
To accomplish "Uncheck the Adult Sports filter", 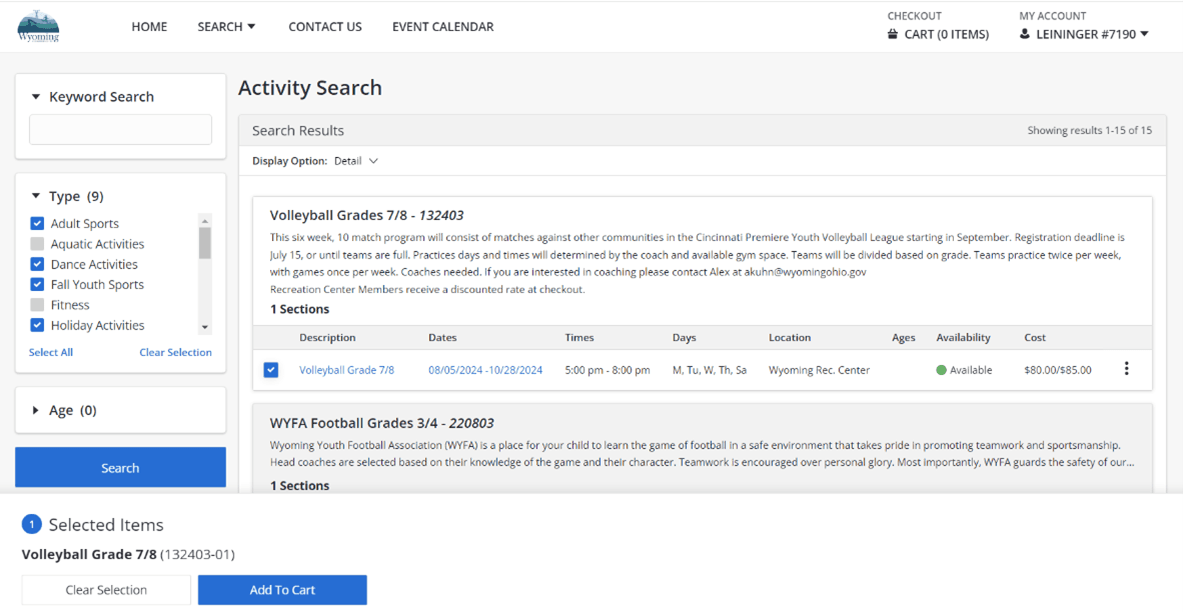I will coord(37,224).
